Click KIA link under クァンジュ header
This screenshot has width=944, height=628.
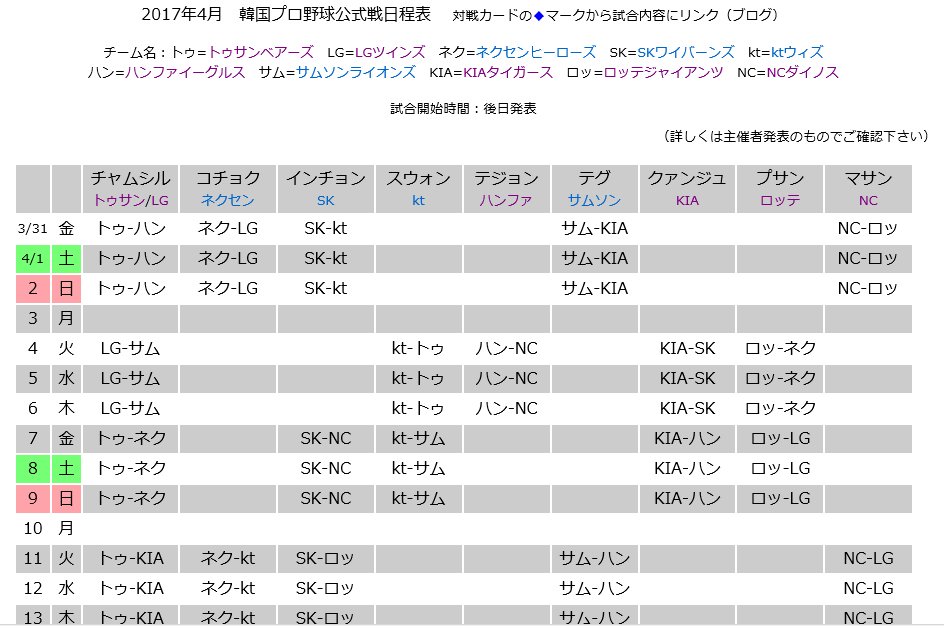687,201
